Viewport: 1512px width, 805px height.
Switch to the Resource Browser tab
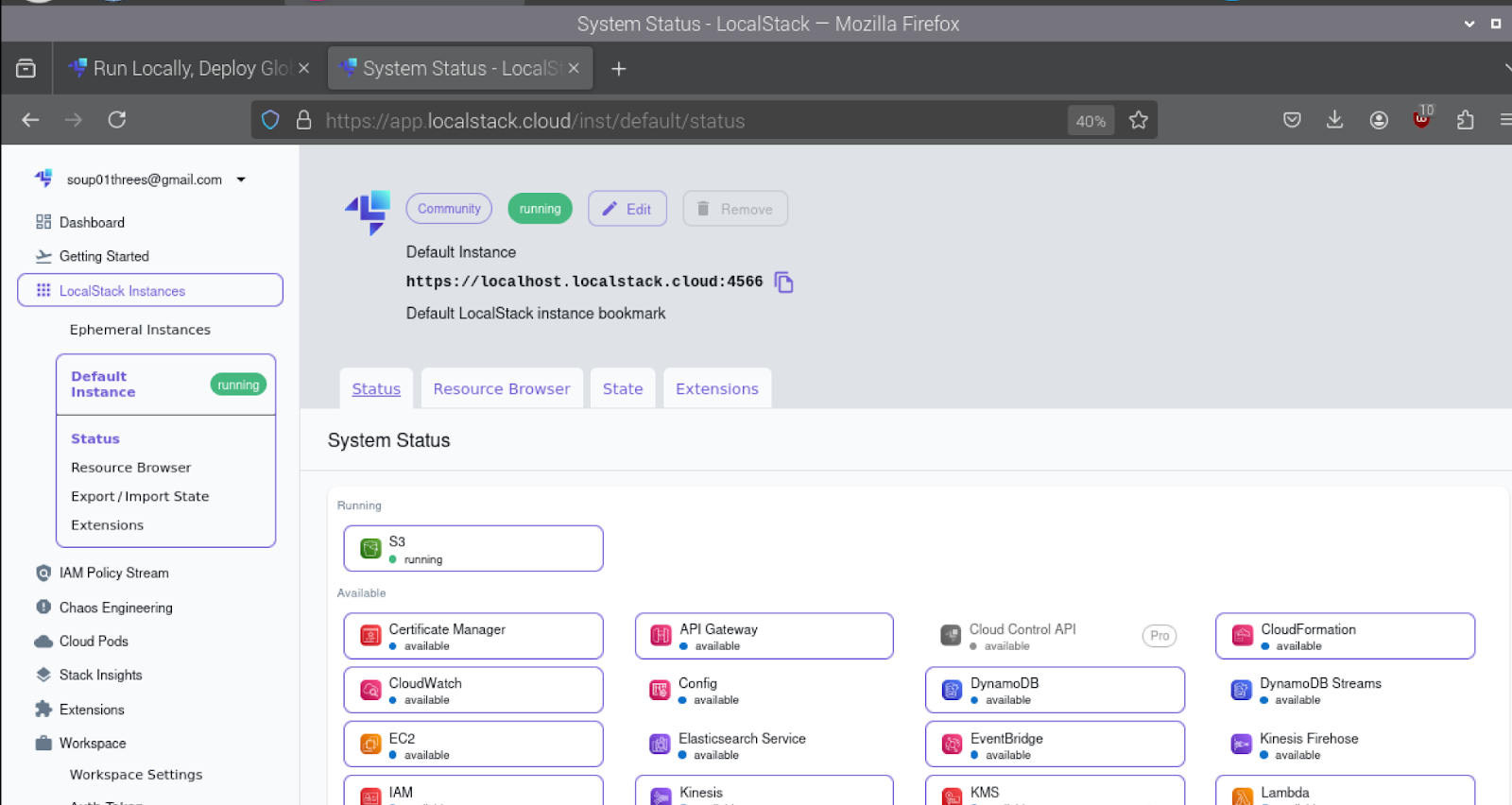[x=502, y=388]
